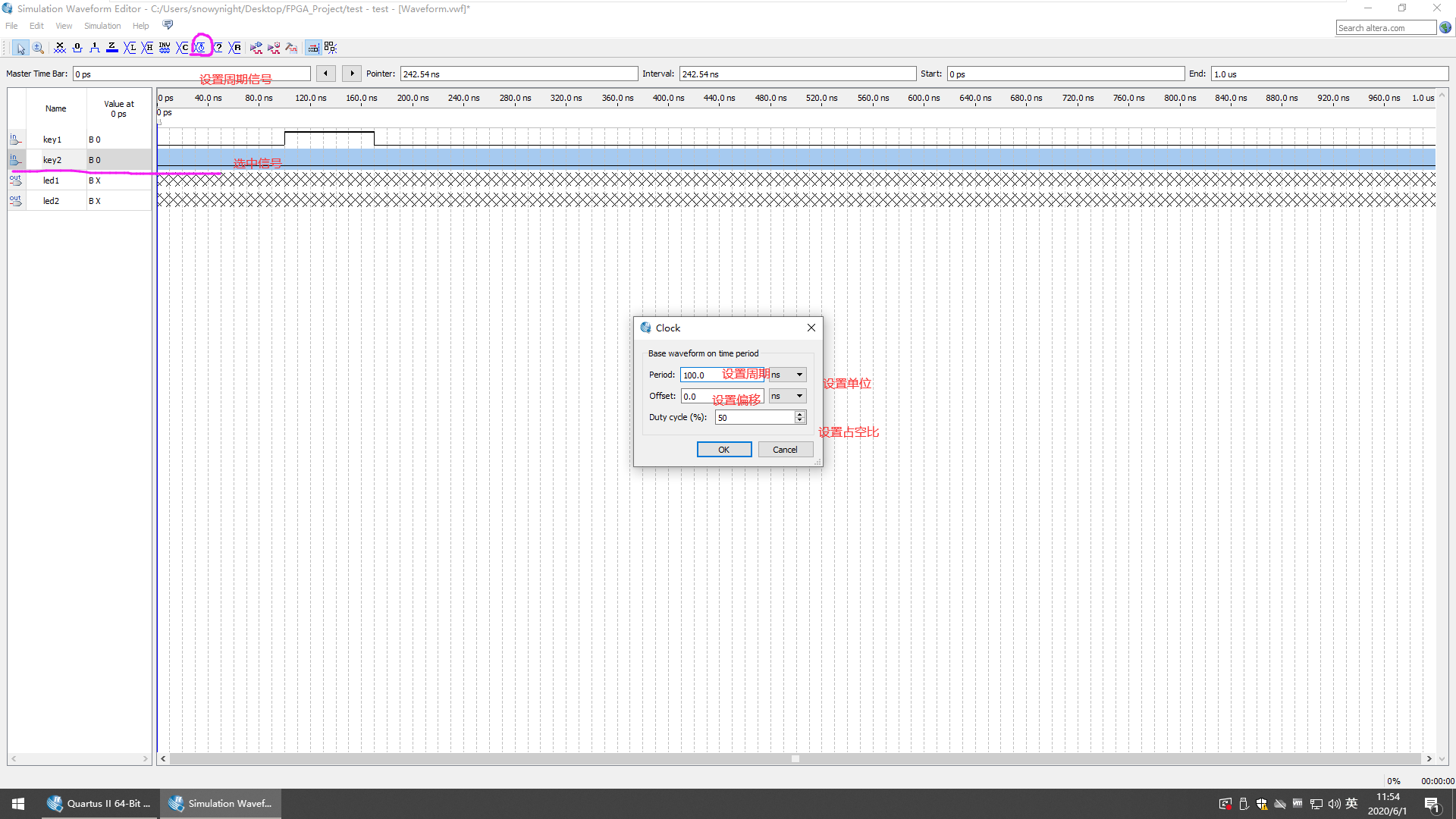Click the Master Time Bar input field
This screenshot has height=819, width=1456.
click(191, 74)
